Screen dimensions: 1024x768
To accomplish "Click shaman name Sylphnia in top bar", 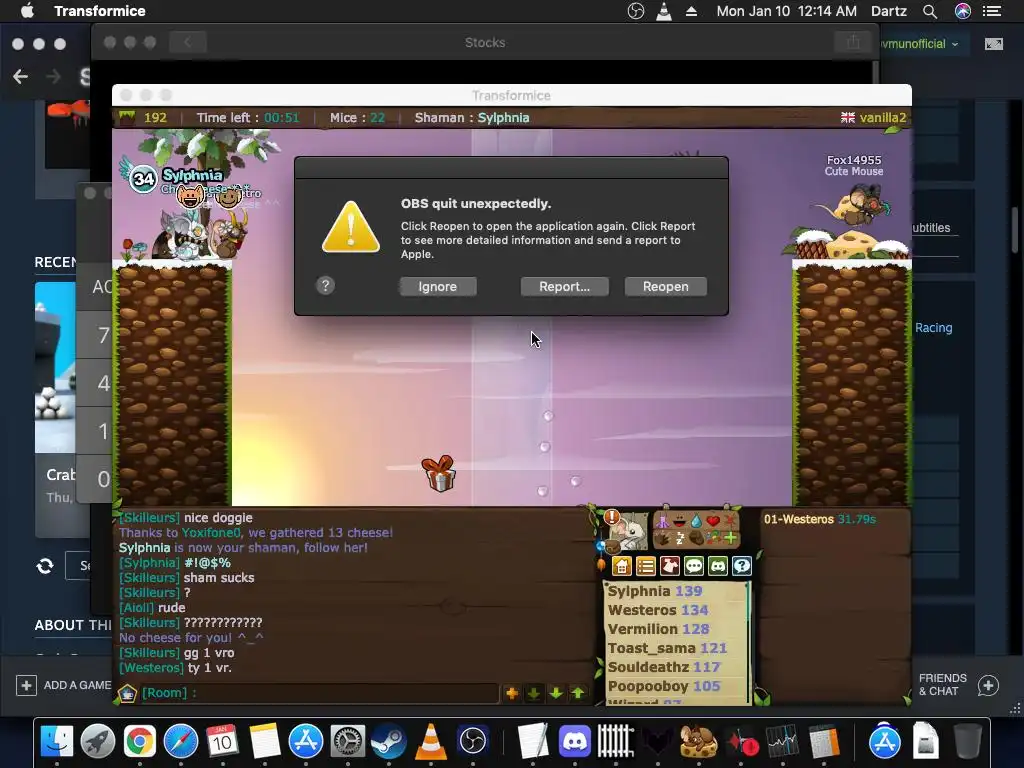I will [x=503, y=118].
